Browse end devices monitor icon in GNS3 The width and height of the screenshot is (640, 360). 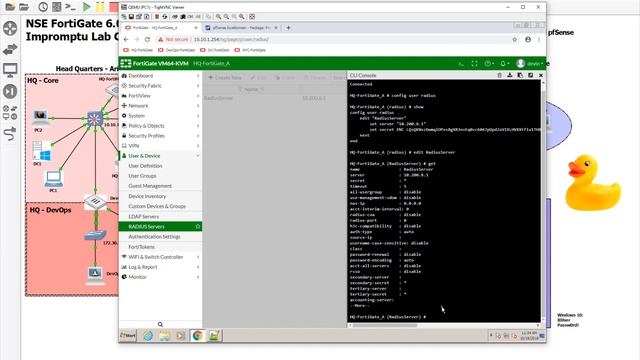(10, 70)
